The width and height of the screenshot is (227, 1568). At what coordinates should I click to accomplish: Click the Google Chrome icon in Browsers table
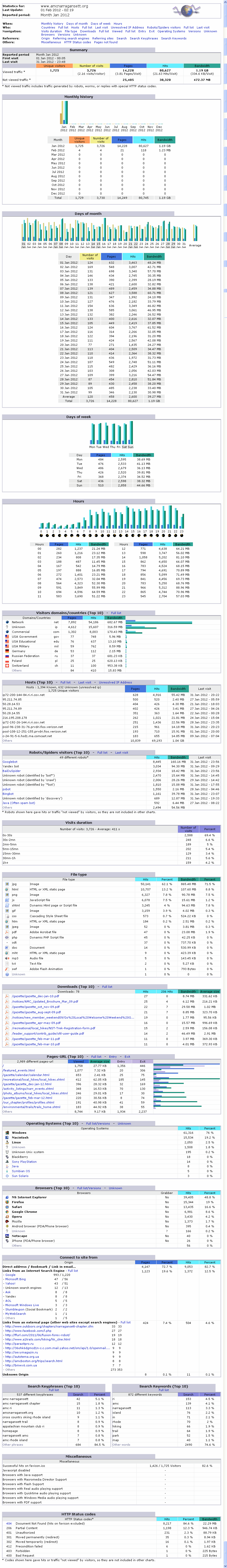pos(7,1211)
